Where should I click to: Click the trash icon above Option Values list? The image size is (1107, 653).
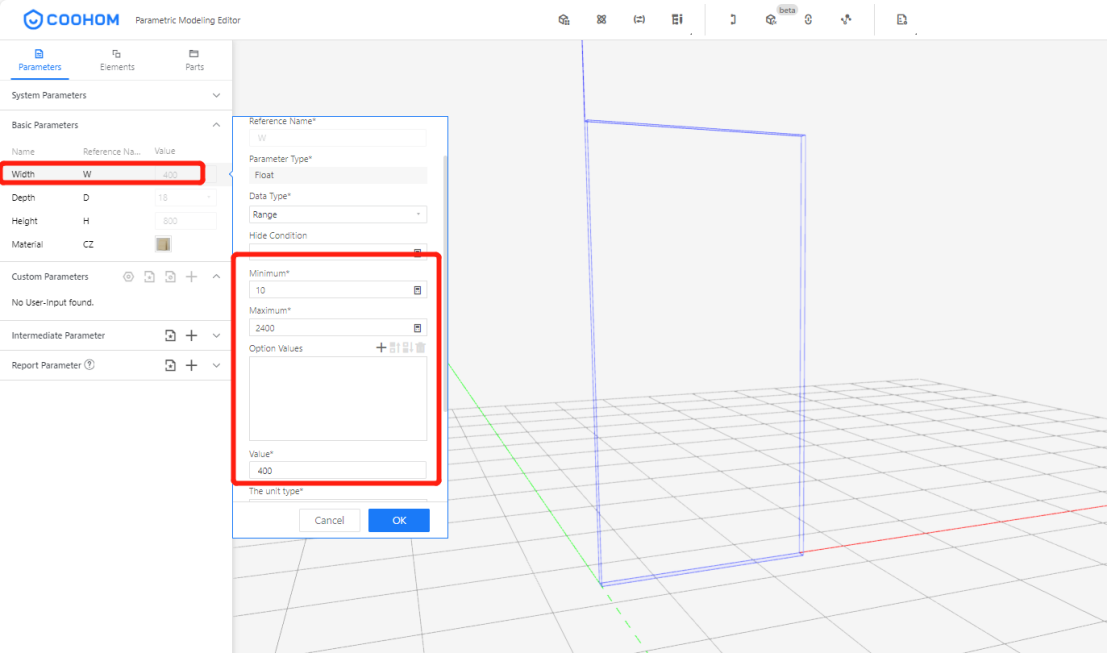pyautogui.click(x=420, y=348)
